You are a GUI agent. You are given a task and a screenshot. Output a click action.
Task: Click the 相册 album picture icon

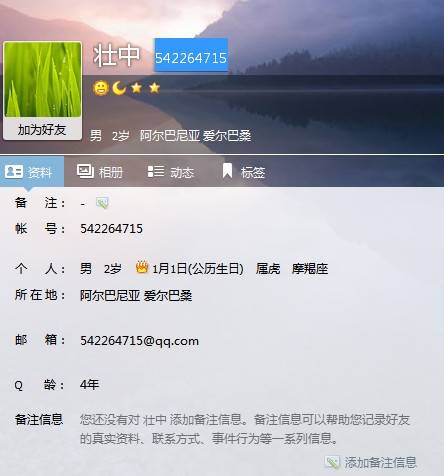pyautogui.click(x=85, y=171)
